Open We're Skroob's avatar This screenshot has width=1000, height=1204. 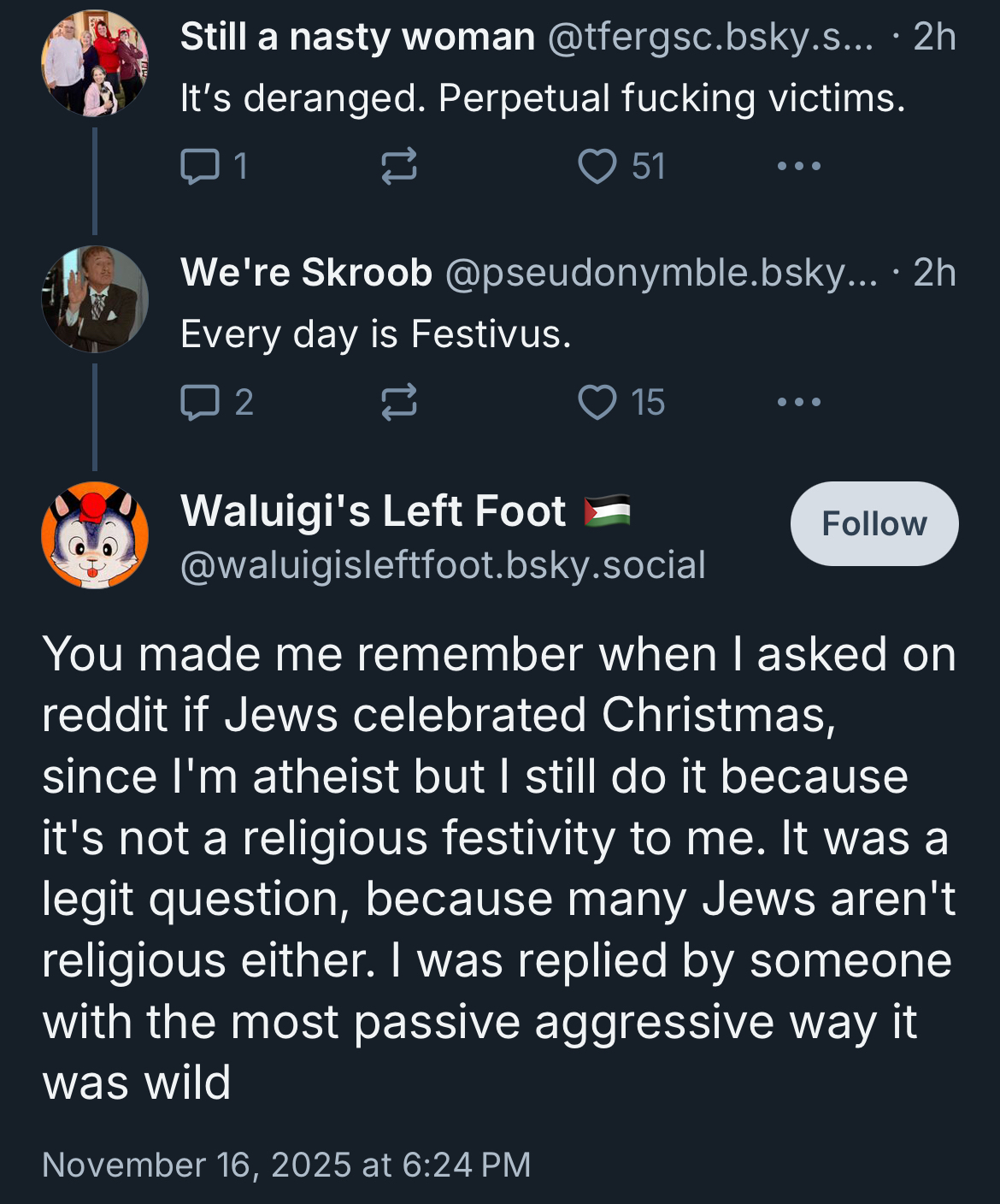pos(95,298)
